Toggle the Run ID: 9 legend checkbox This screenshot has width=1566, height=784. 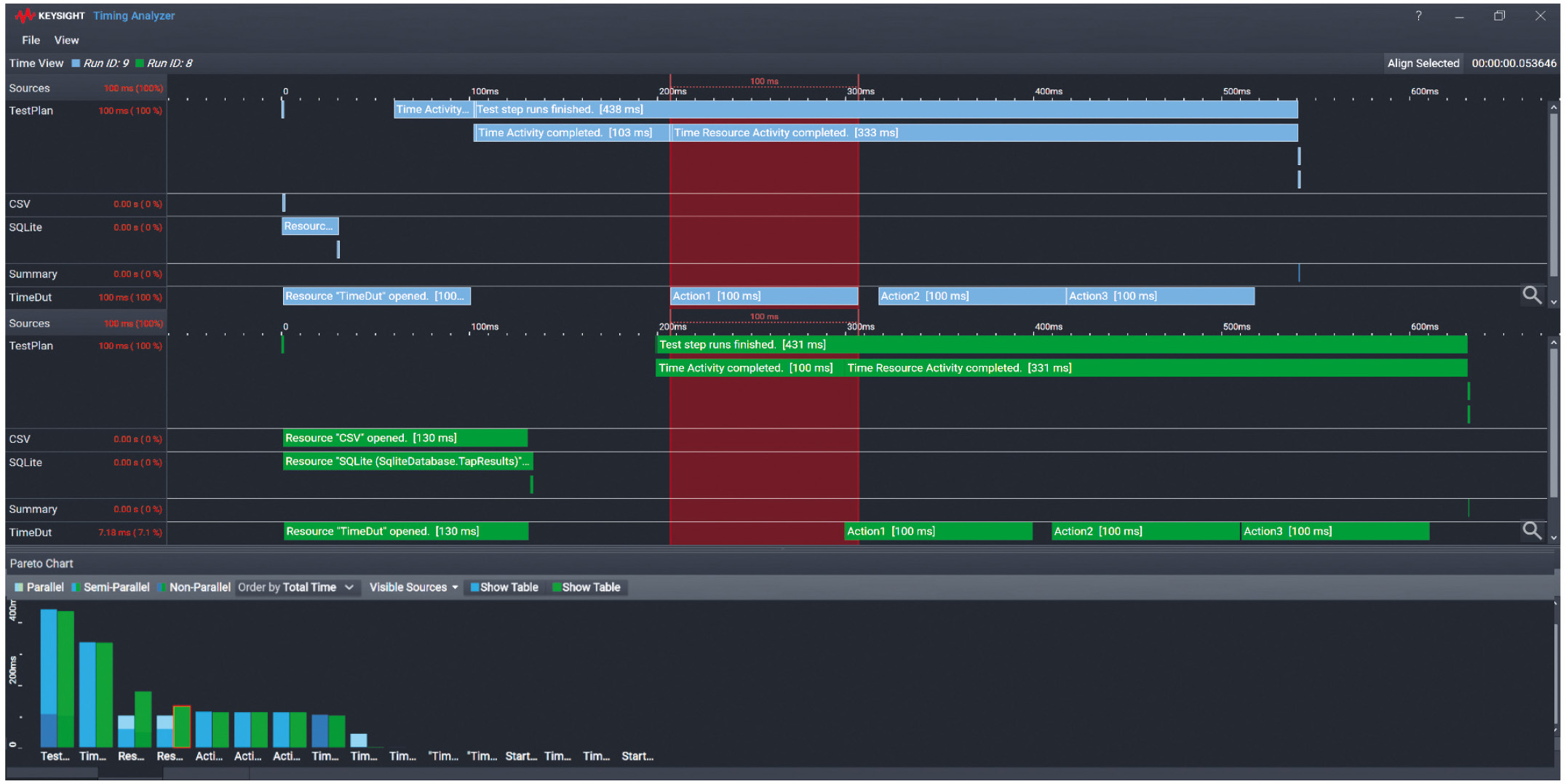pos(76,63)
